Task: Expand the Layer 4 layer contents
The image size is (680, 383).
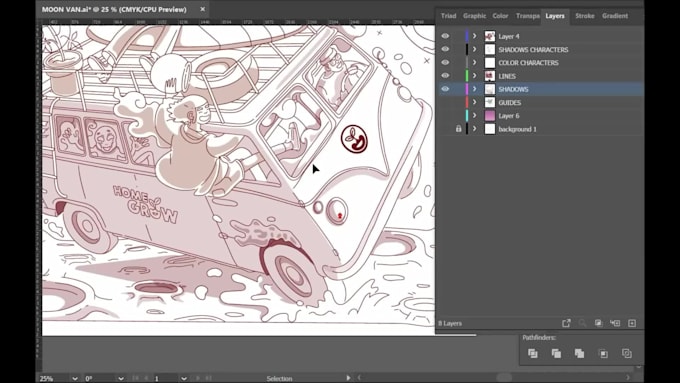Action: [x=474, y=36]
